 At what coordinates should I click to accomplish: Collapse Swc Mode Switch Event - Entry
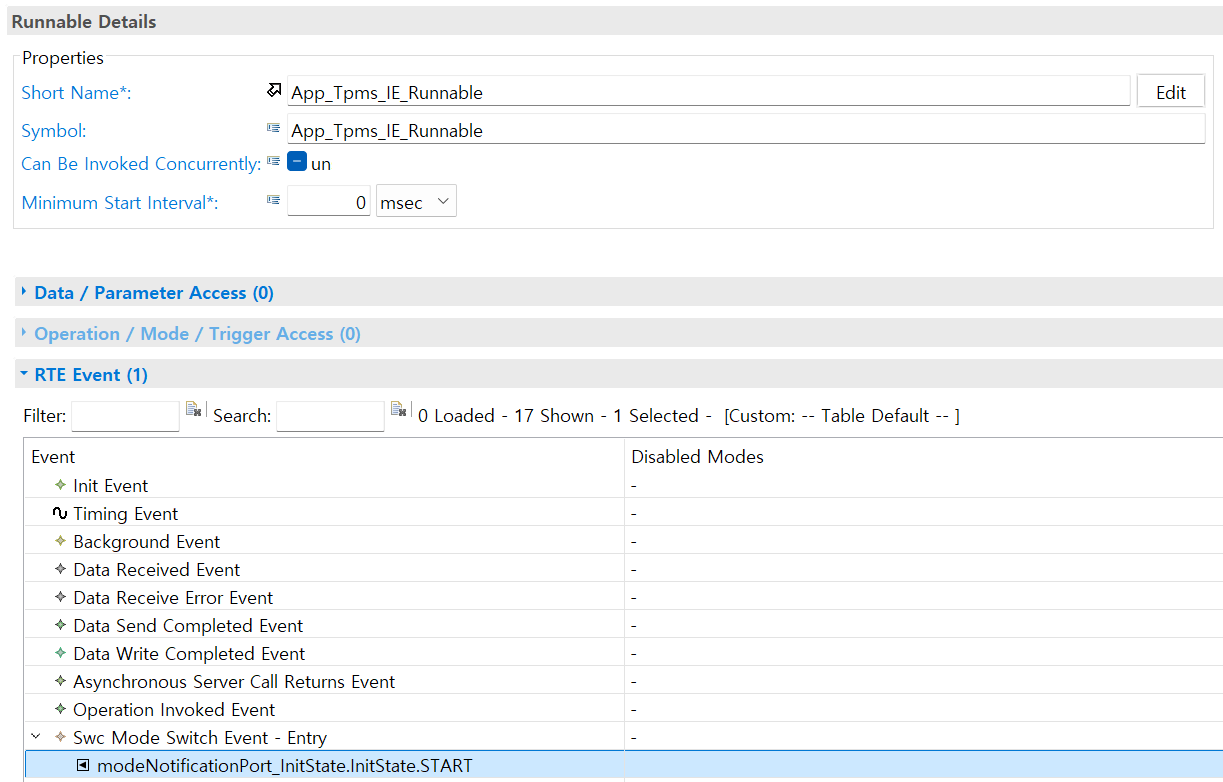(x=36, y=738)
